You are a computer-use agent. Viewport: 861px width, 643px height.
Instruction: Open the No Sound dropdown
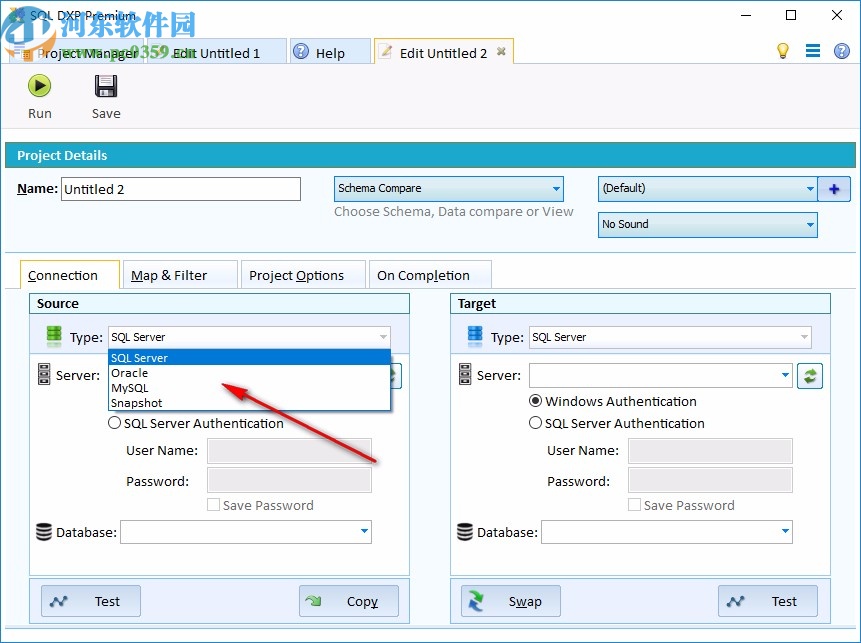coord(812,224)
